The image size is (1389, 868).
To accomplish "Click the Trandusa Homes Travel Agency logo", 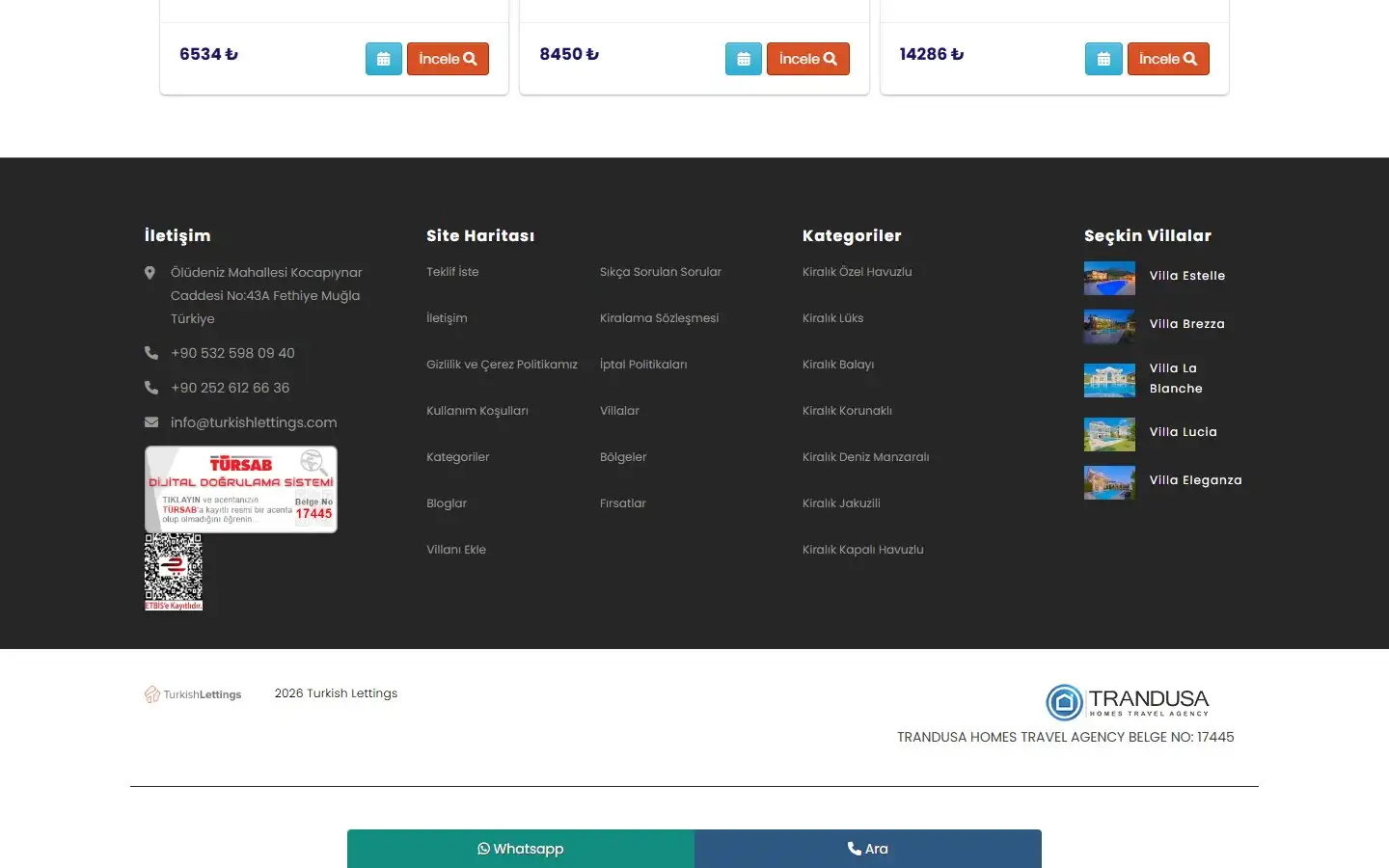I will (1128, 702).
